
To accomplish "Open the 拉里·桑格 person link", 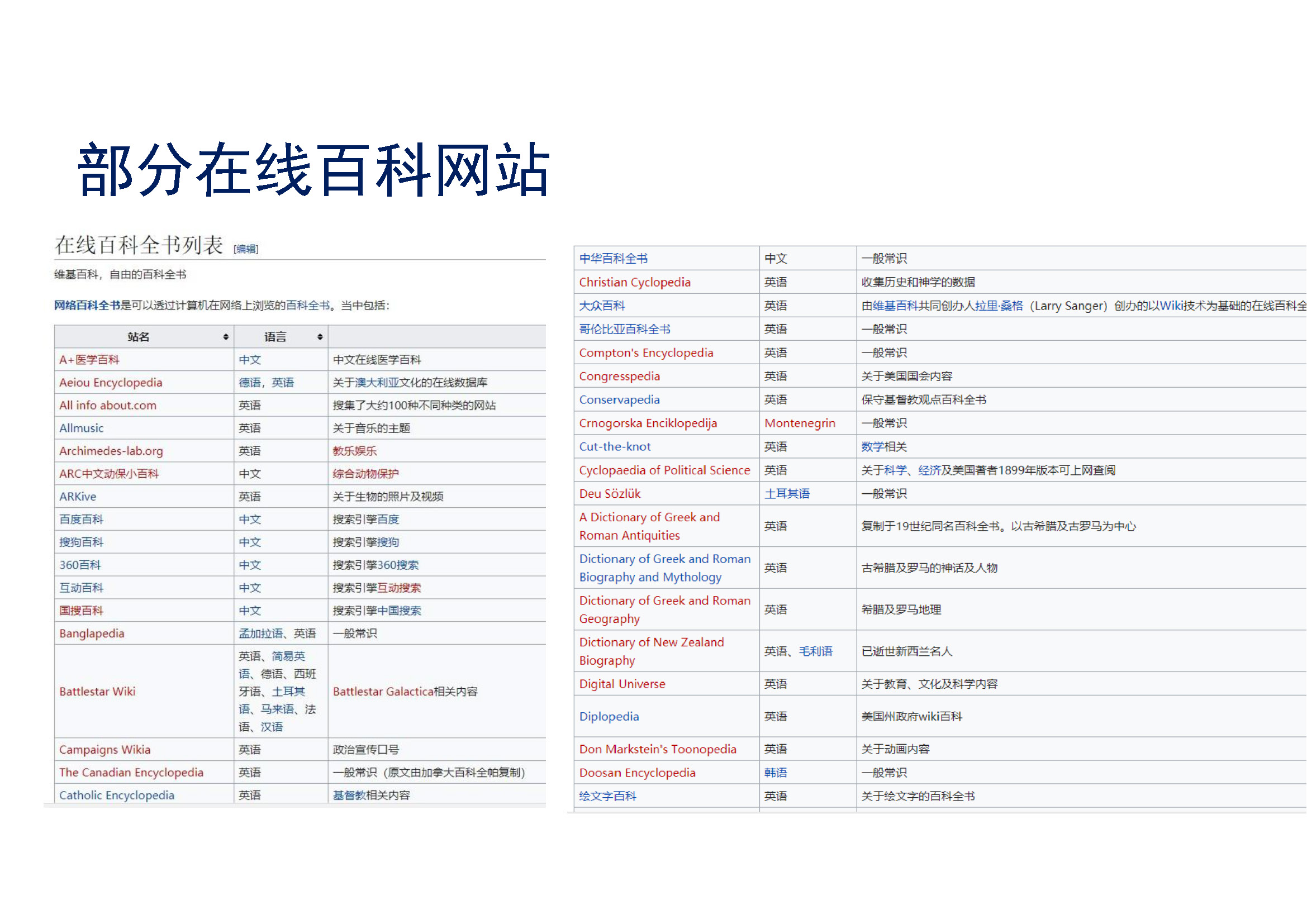I will click(x=999, y=306).
